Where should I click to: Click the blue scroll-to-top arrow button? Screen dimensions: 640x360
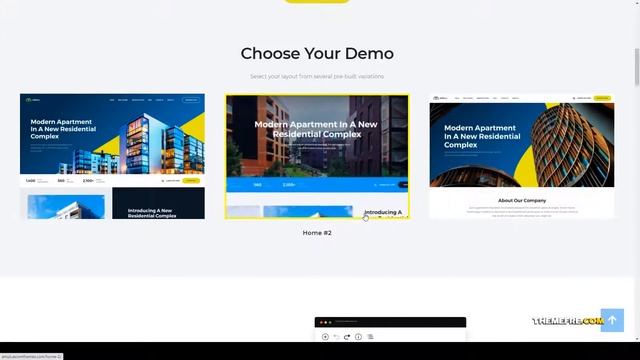612,320
